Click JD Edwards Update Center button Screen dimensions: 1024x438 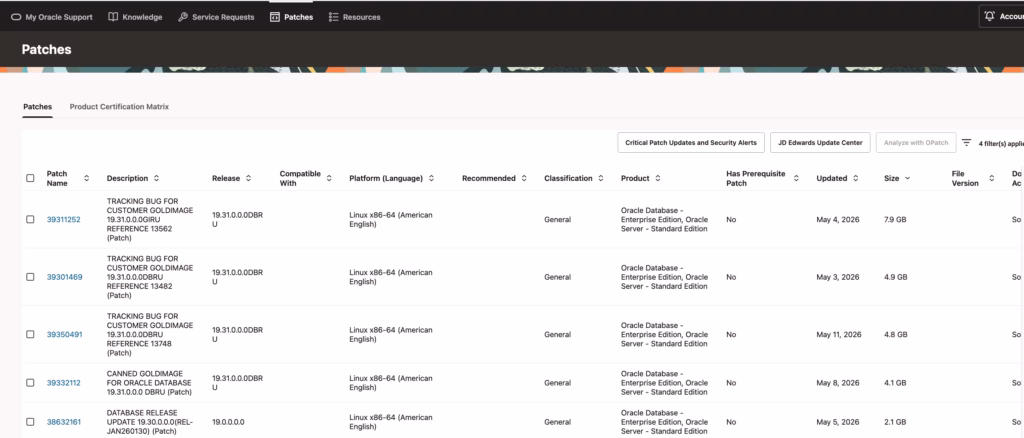(820, 142)
